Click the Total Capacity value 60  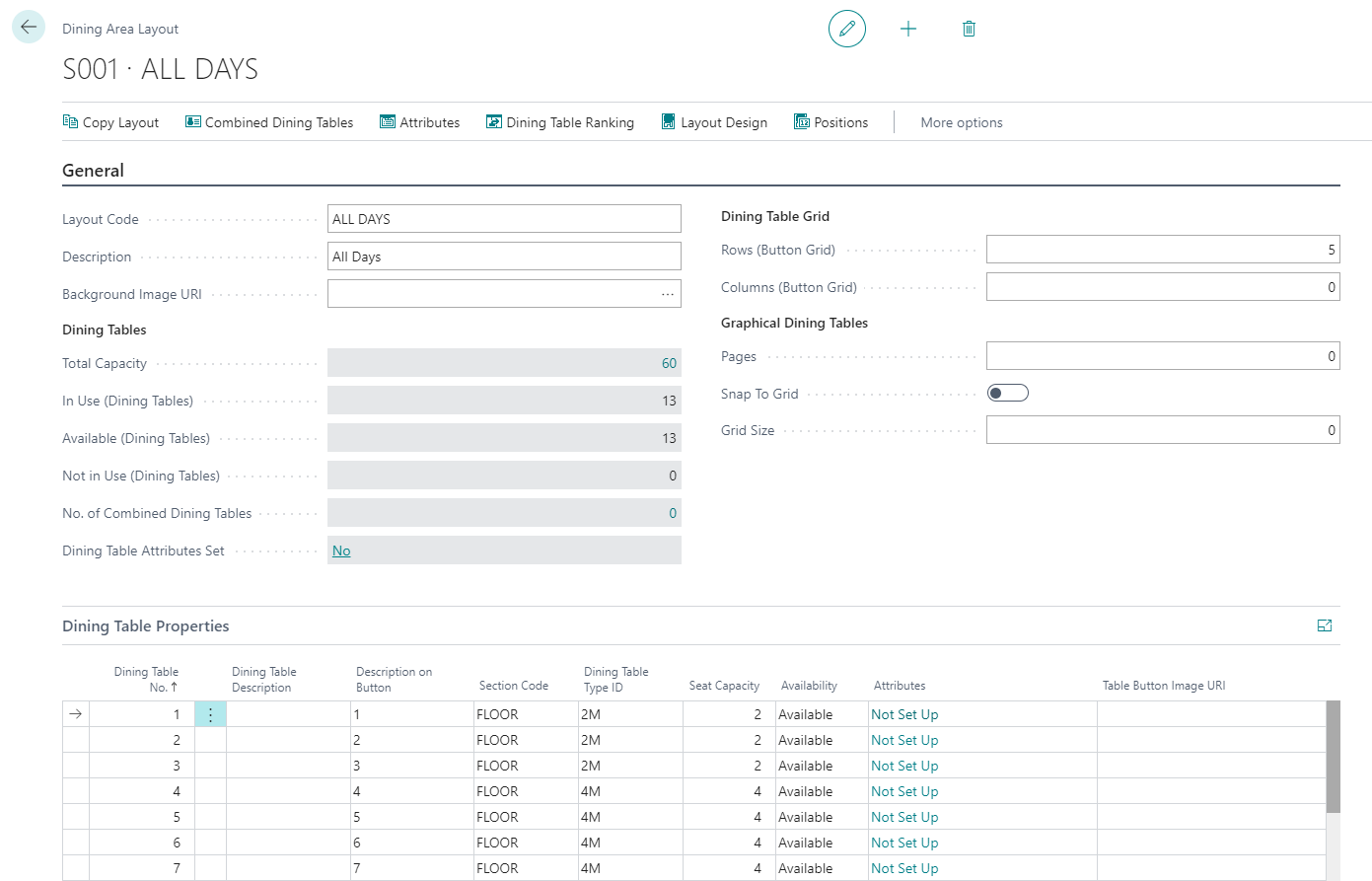pyautogui.click(x=669, y=363)
